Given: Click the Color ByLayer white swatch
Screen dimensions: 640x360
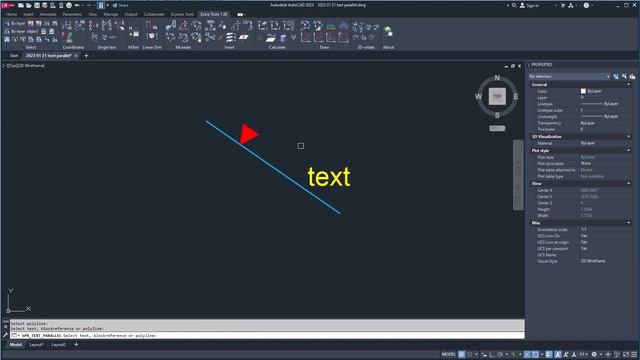Looking at the screenshot, I should pos(583,91).
